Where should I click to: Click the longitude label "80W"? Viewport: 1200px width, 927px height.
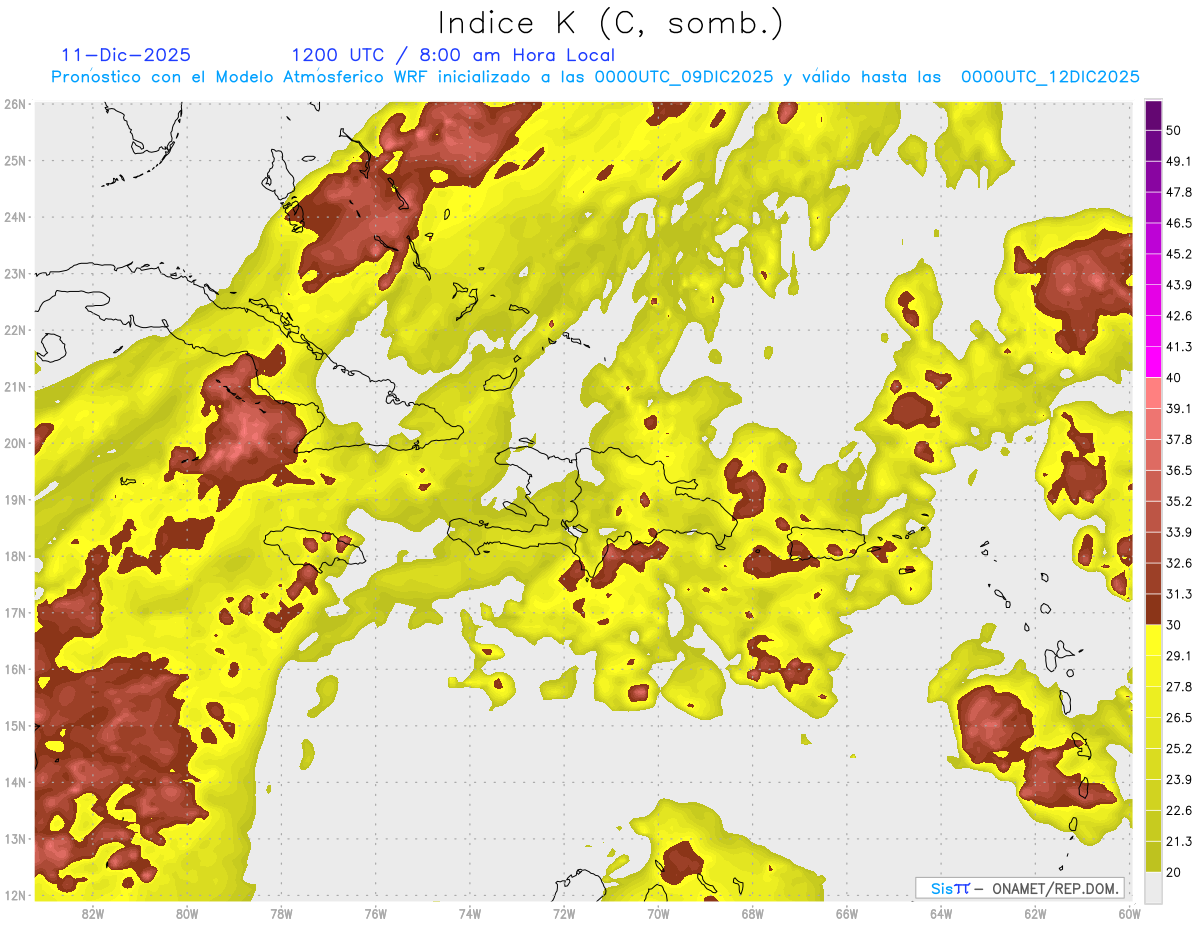coord(187,914)
